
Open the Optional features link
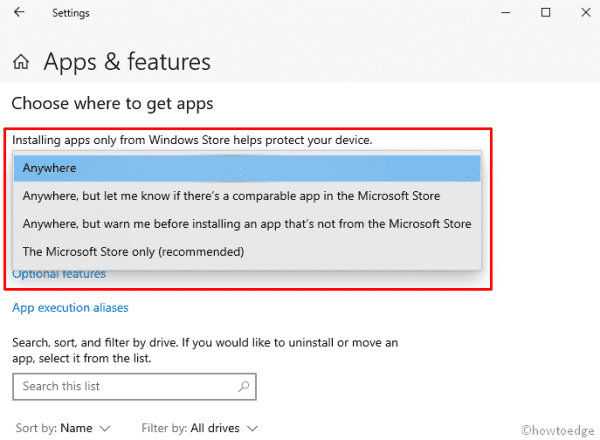click(59, 274)
